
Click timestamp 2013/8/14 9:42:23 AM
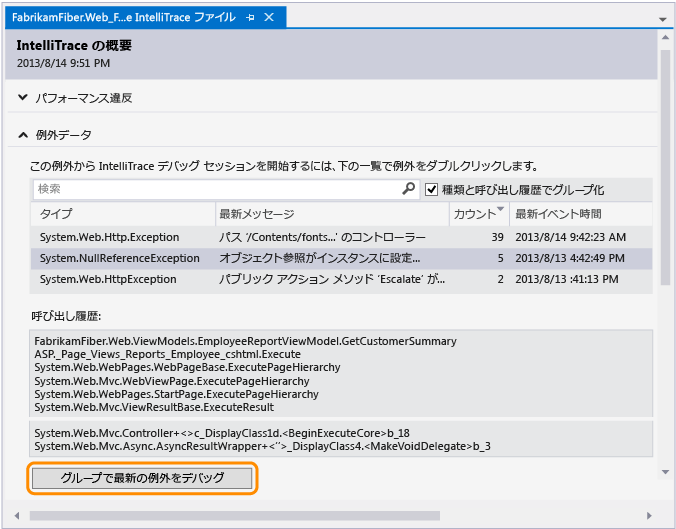coord(570,237)
